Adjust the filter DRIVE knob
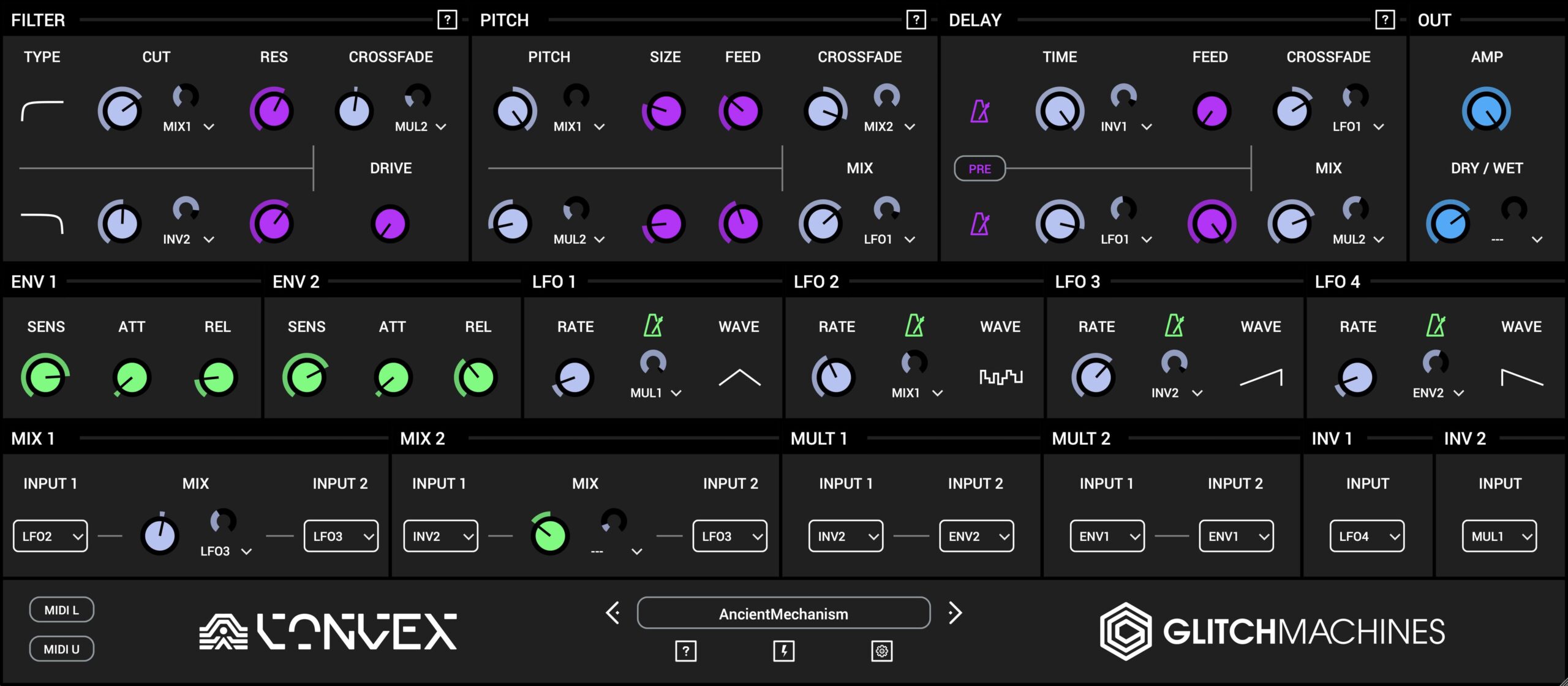The height and width of the screenshot is (686, 1568). [x=390, y=224]
